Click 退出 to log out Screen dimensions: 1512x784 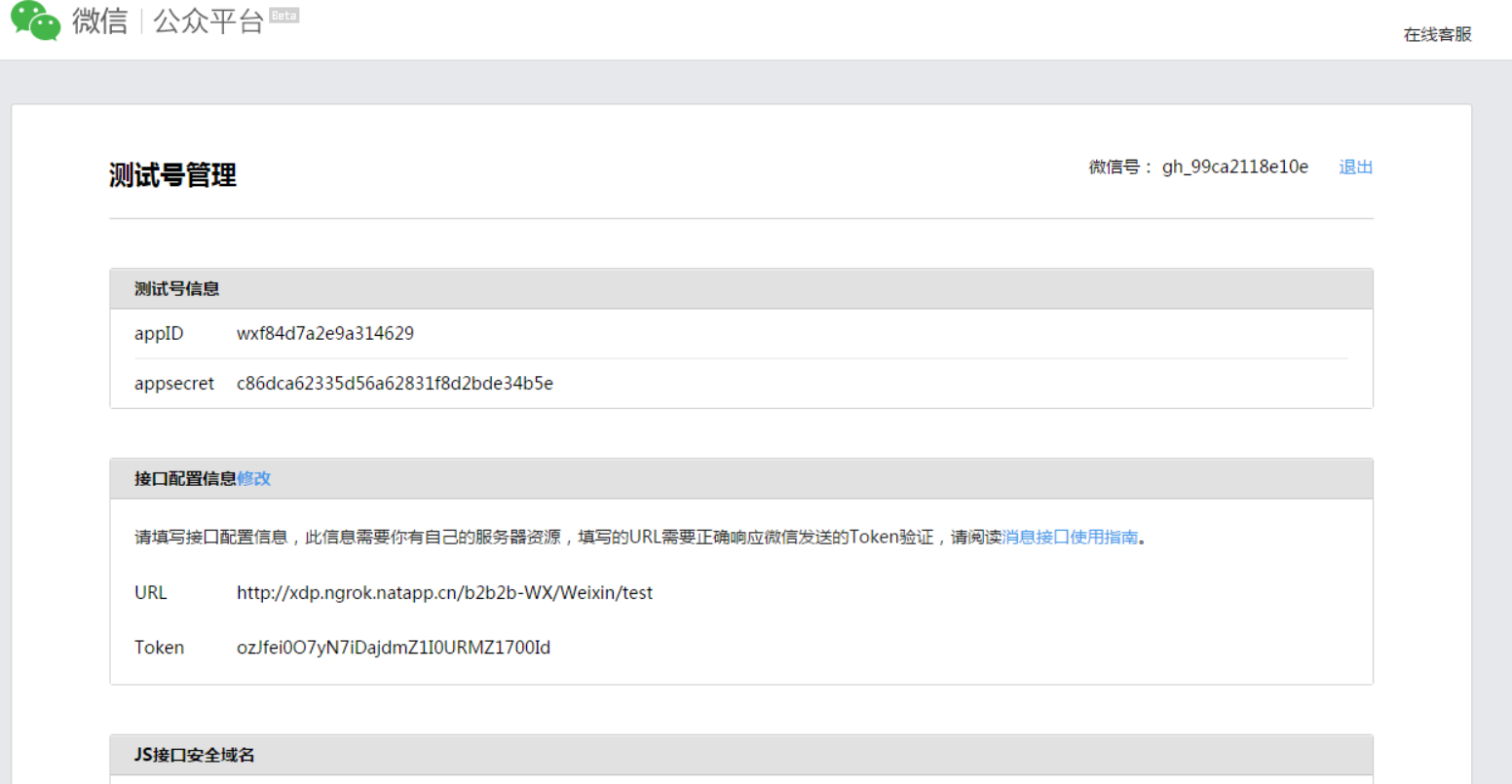1355,167
